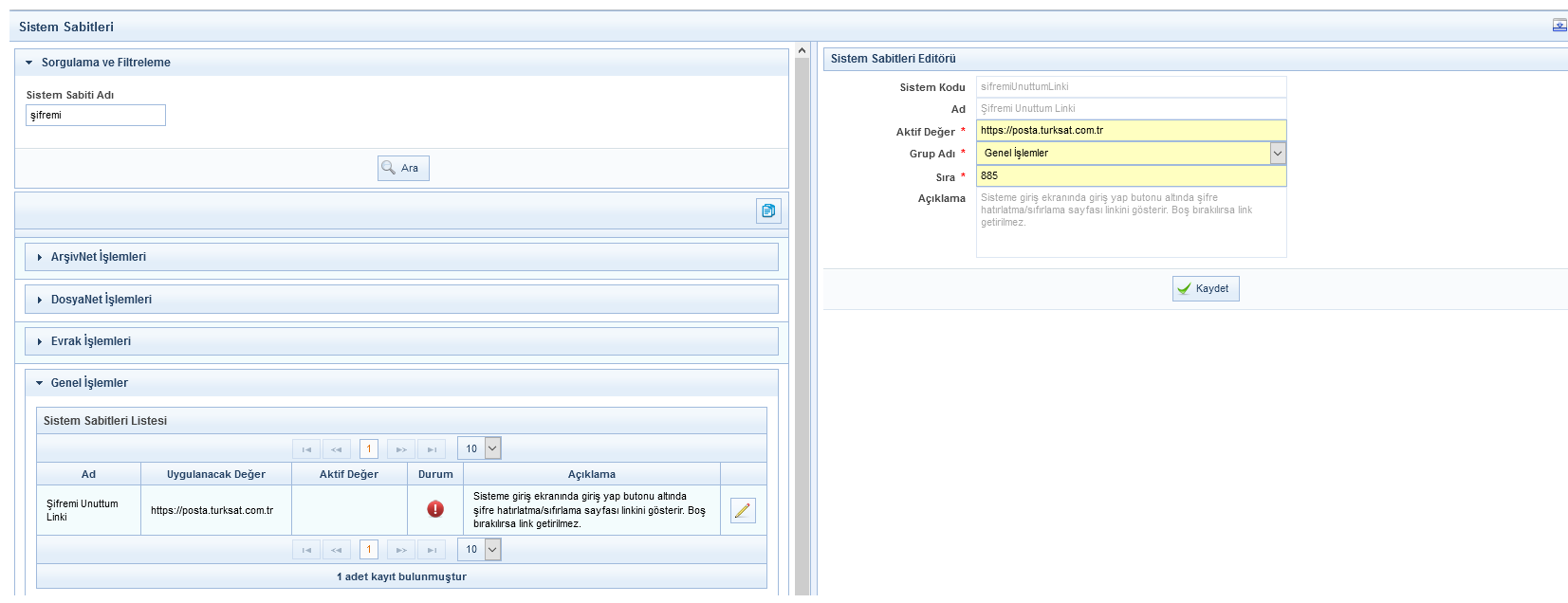Viewport: 1568px width, 603px height.
Task: Click the pencil edit icon for Şifremi Unuttum Linki
Action: tap(743, 510)
